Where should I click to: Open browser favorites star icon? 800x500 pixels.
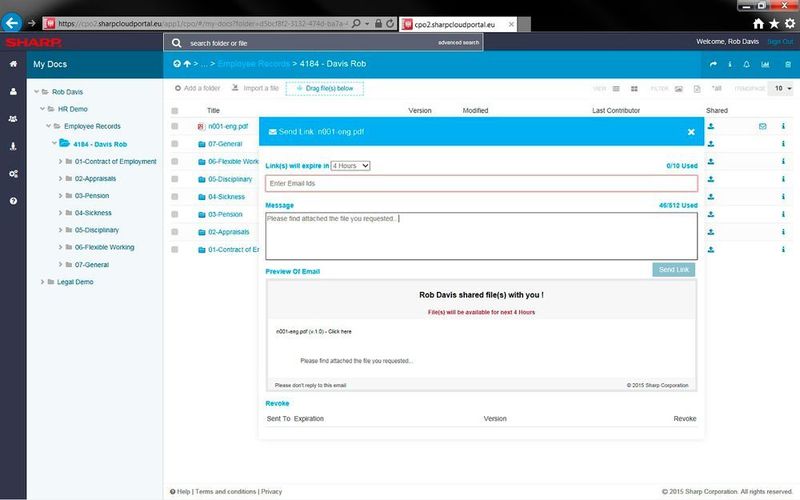pos(774,23)
